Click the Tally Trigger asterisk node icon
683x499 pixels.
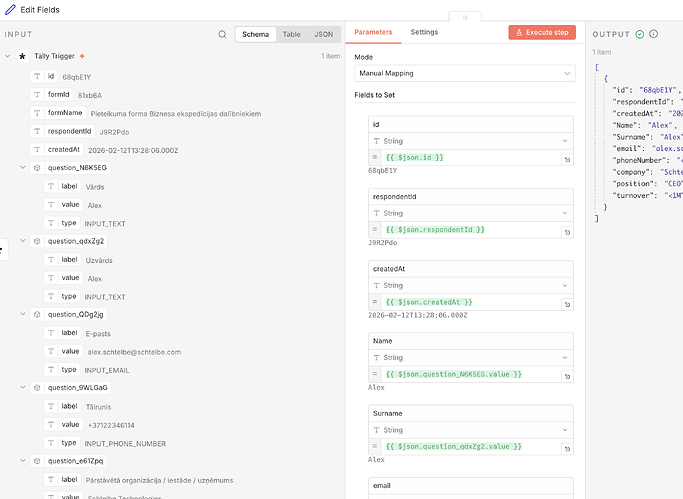pyautogui.click(x=22, y=57)
